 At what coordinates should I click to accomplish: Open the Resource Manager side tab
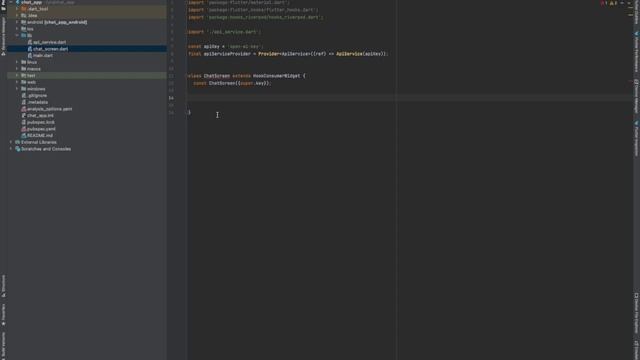[x=3, y=36]
